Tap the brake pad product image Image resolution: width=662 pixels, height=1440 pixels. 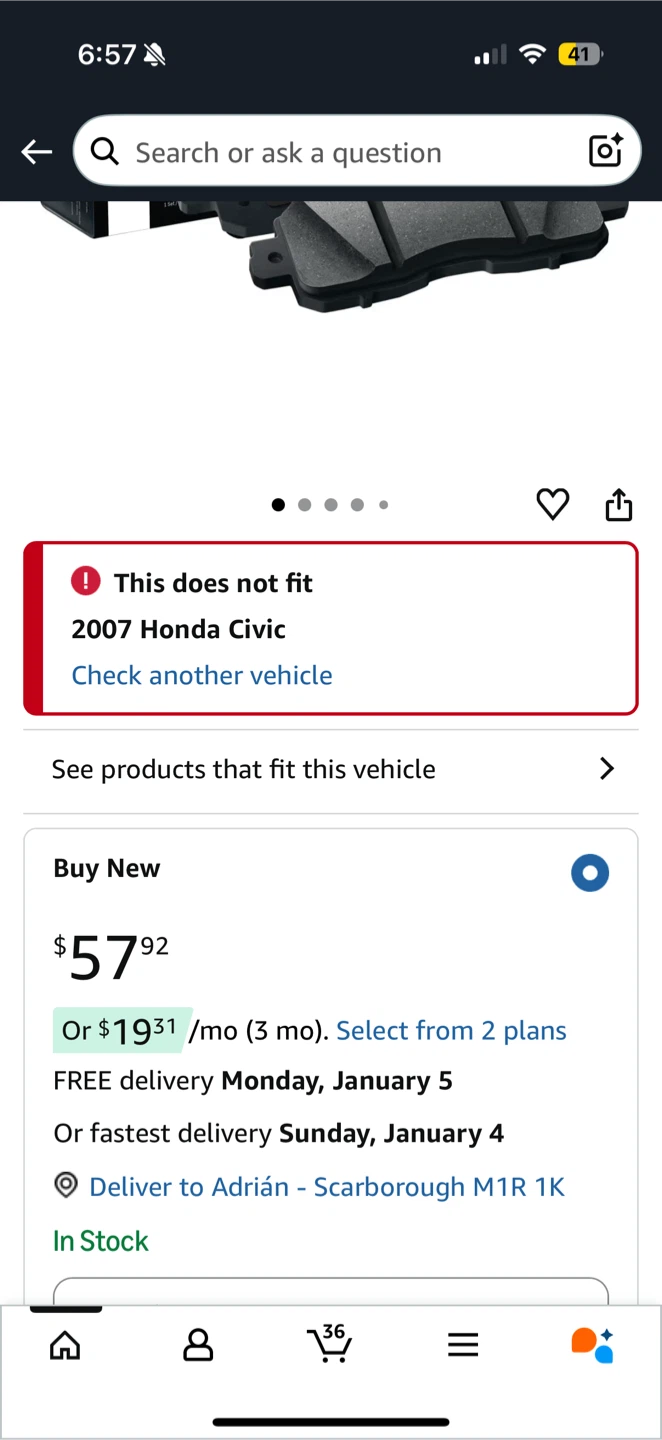pos(440,255)
